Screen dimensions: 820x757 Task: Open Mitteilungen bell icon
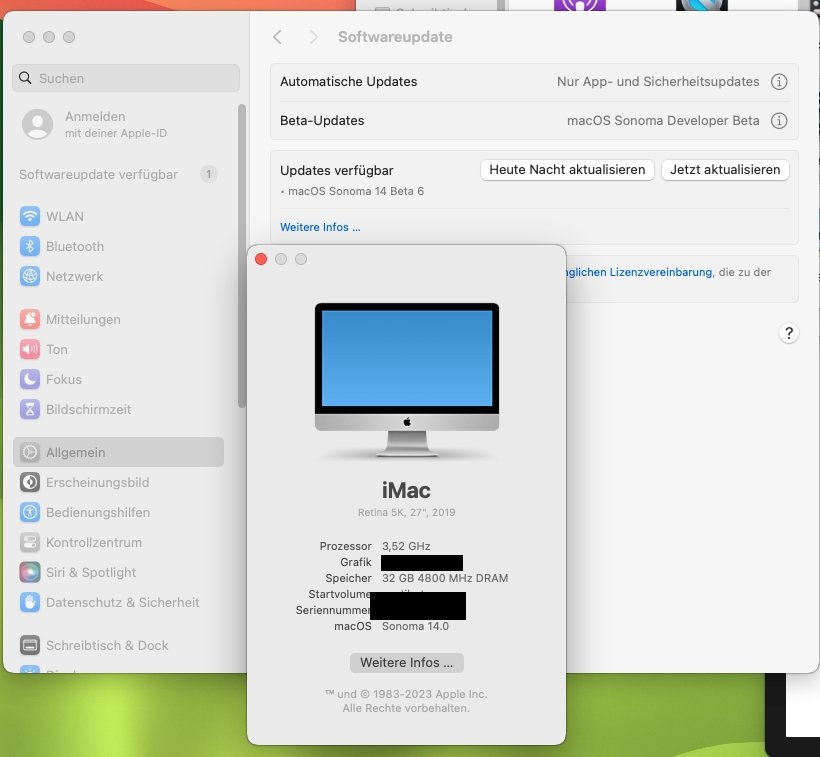(30, 319)
